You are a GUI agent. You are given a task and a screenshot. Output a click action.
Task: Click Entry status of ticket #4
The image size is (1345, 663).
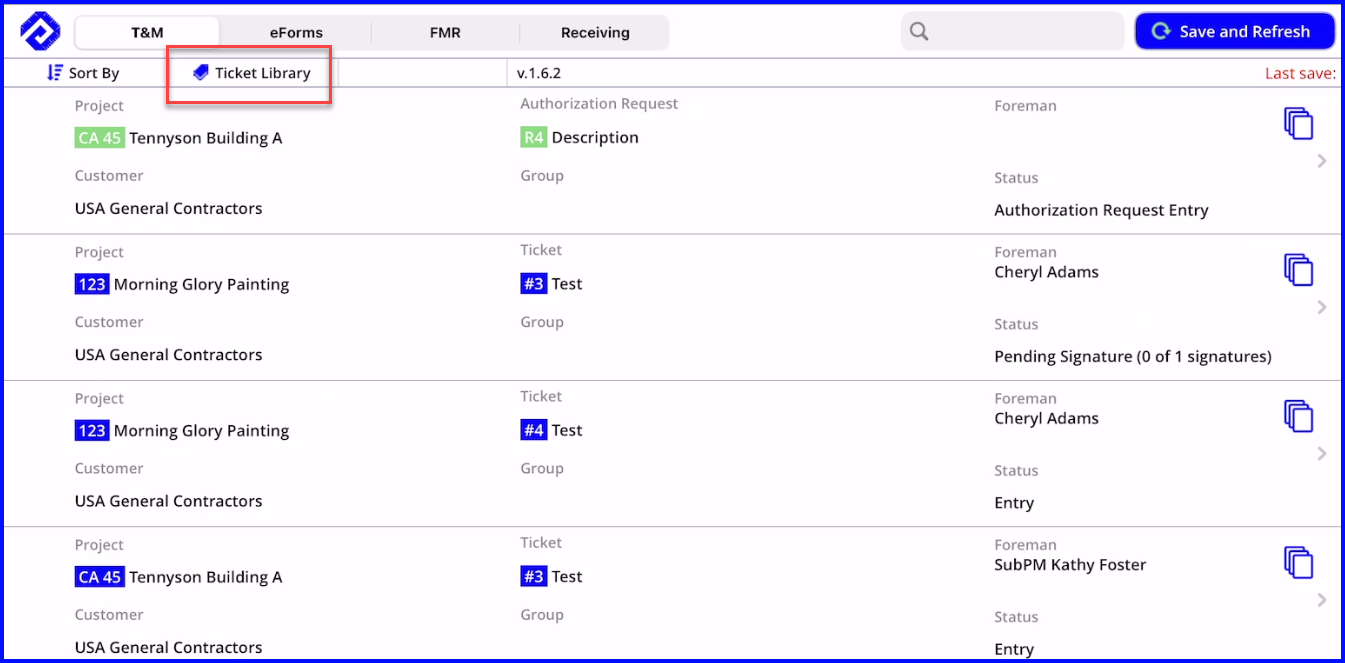[1014, 503]
